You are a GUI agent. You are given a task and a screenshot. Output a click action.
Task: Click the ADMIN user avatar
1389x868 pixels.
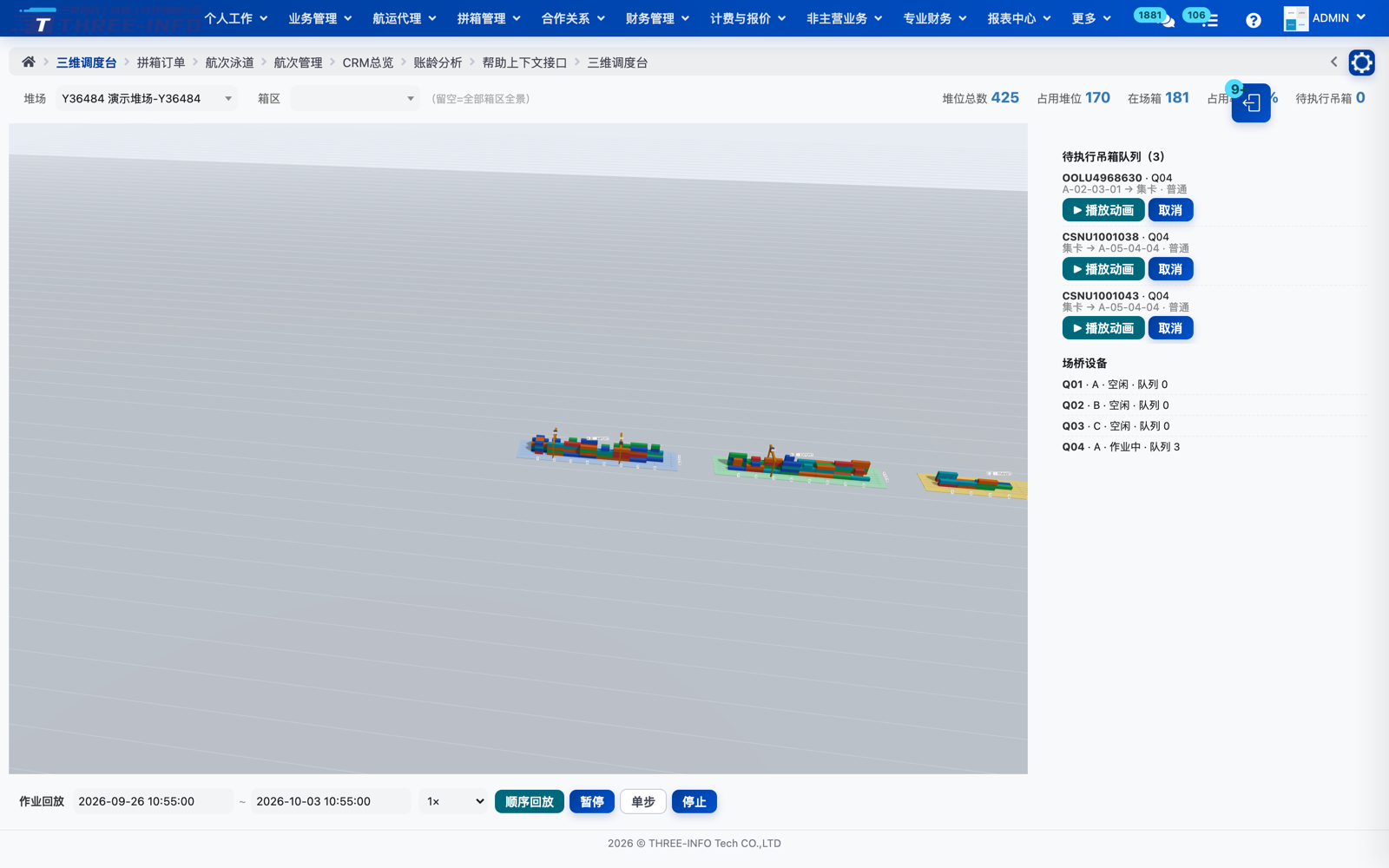1295,18
